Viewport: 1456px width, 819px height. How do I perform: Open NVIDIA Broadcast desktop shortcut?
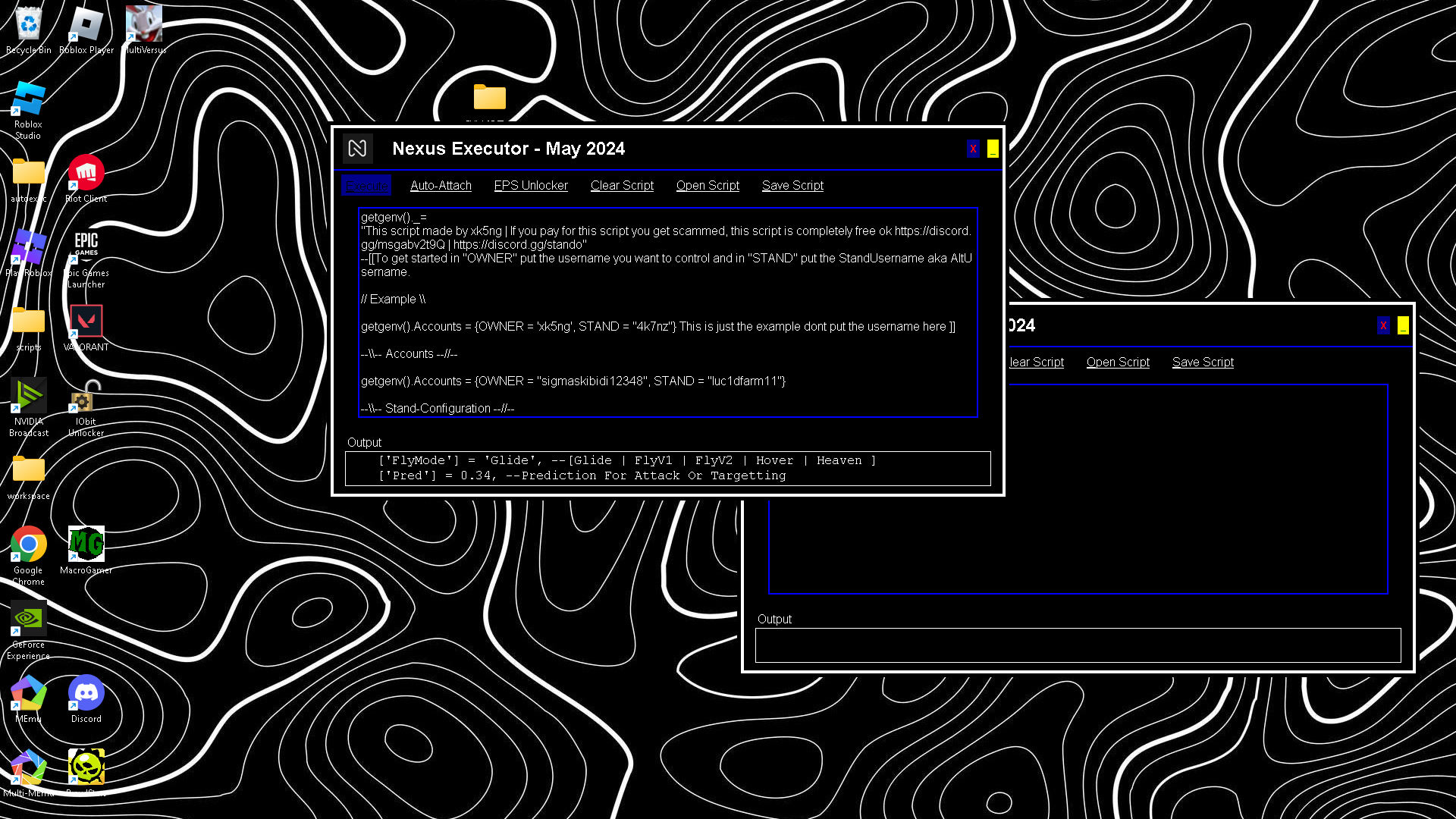pyautogui.click(x=28, y=396)
